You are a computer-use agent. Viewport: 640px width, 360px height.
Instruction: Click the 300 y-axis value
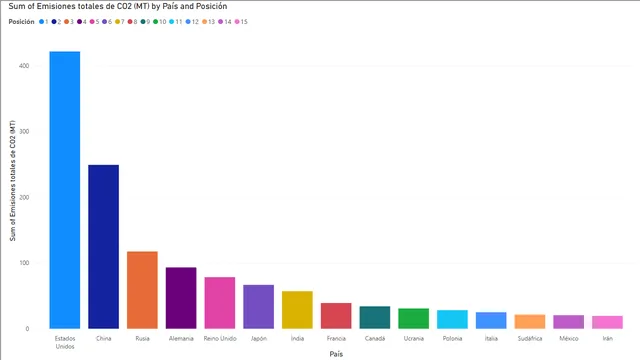[24, 131]
